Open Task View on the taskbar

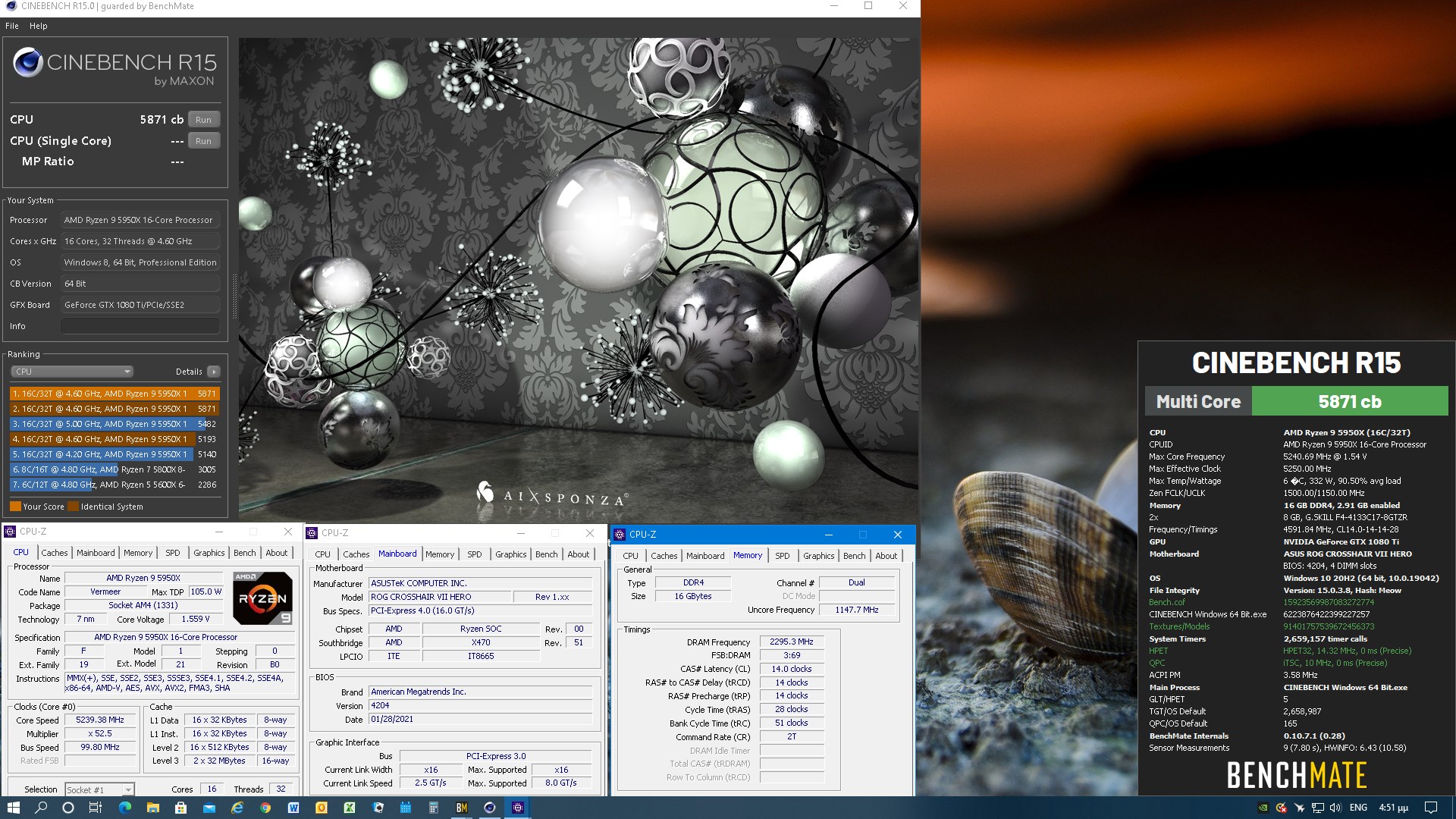click(95, 808)
